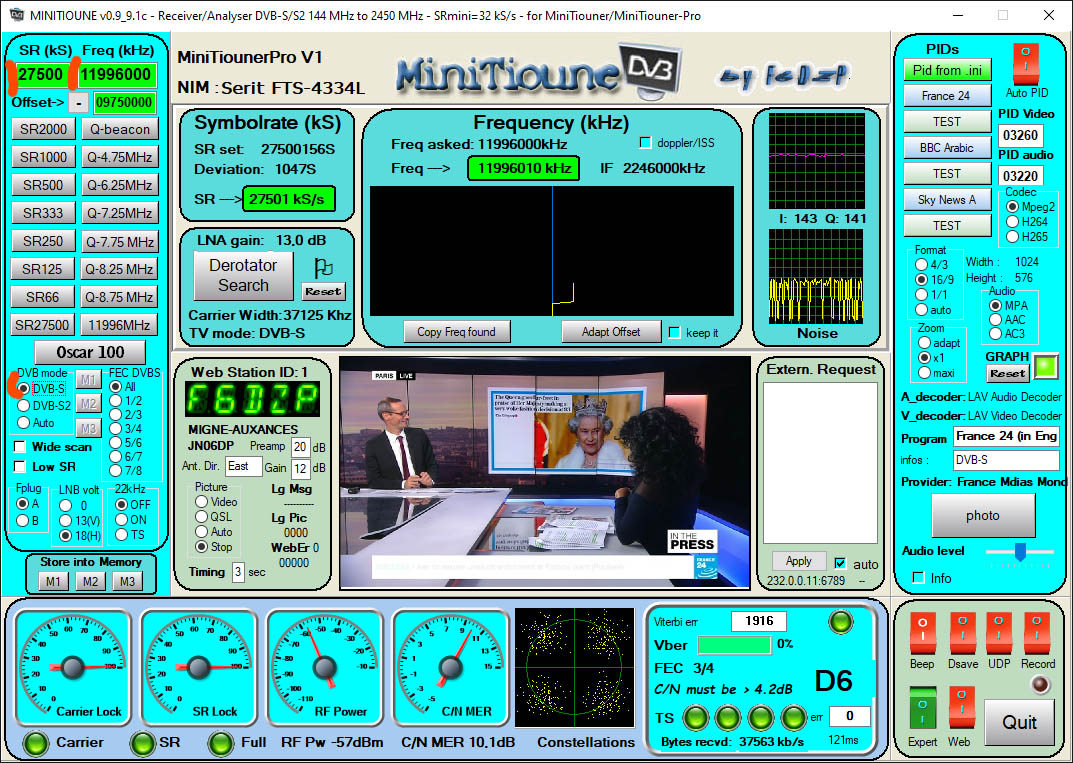1073x763 pixels.
Task: Select the DVB-S2 mode radio button
Action: [x=23, y=405]
